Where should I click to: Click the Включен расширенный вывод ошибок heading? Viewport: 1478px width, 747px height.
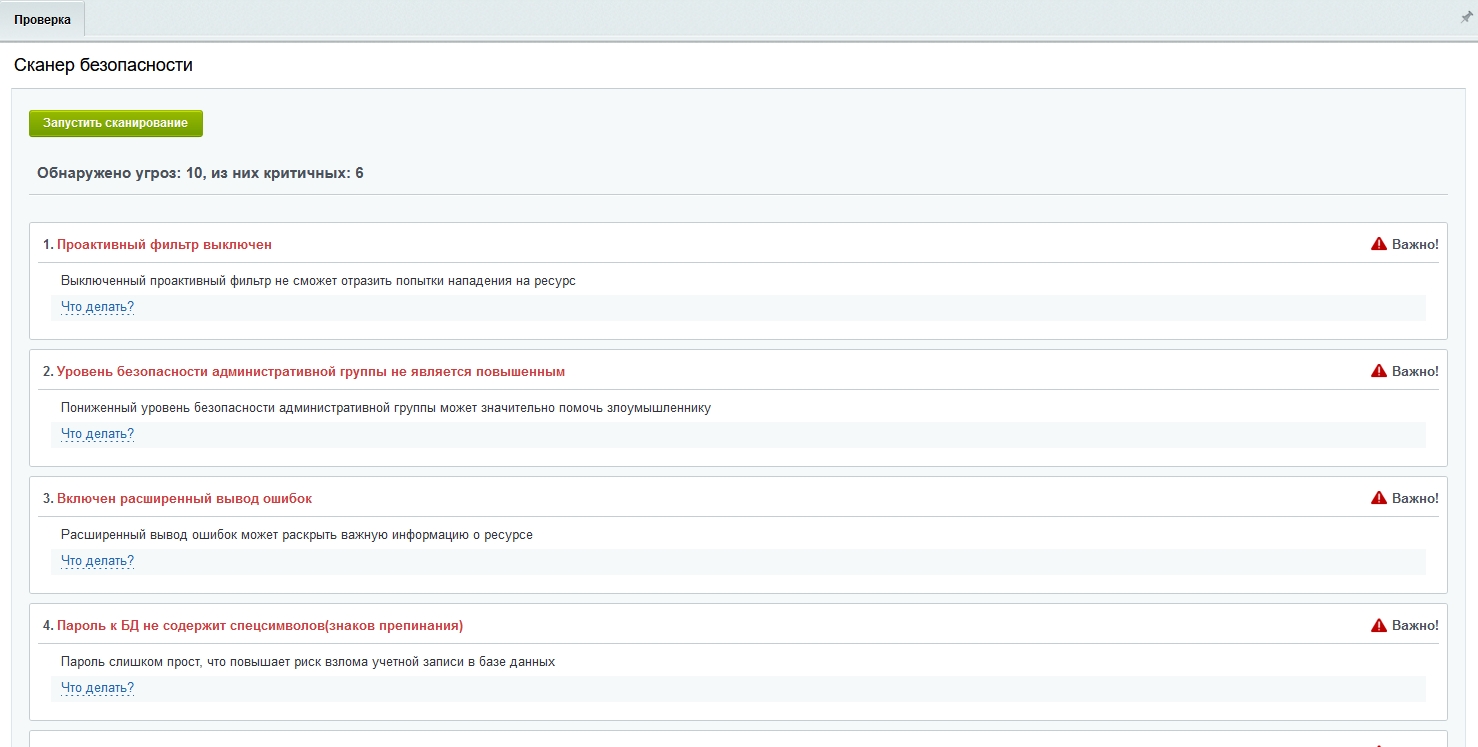(x=184, y=499)
